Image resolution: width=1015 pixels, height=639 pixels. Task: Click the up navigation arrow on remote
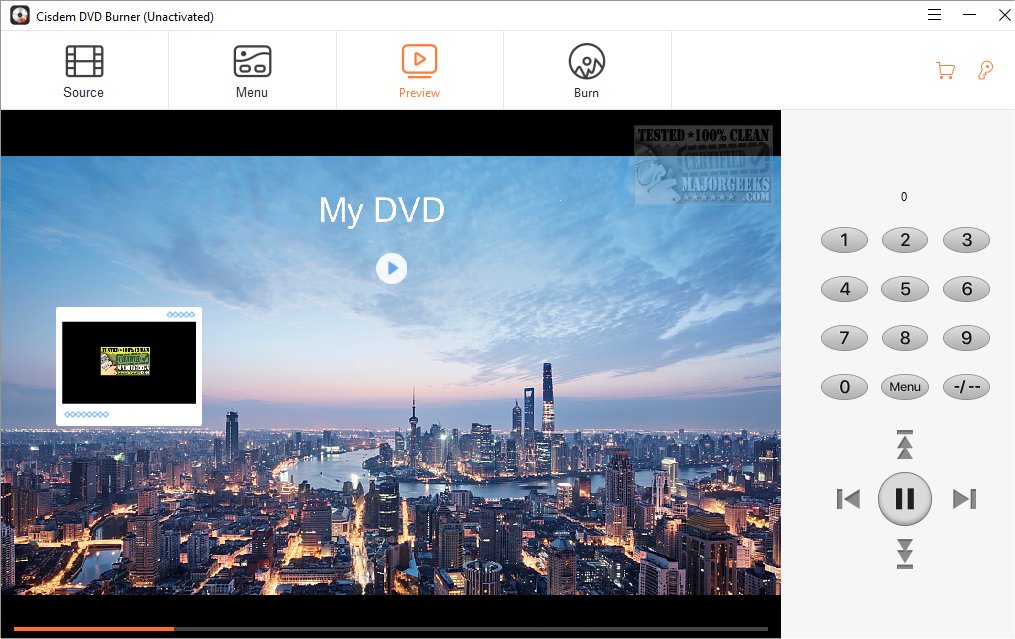pos(905,445)
